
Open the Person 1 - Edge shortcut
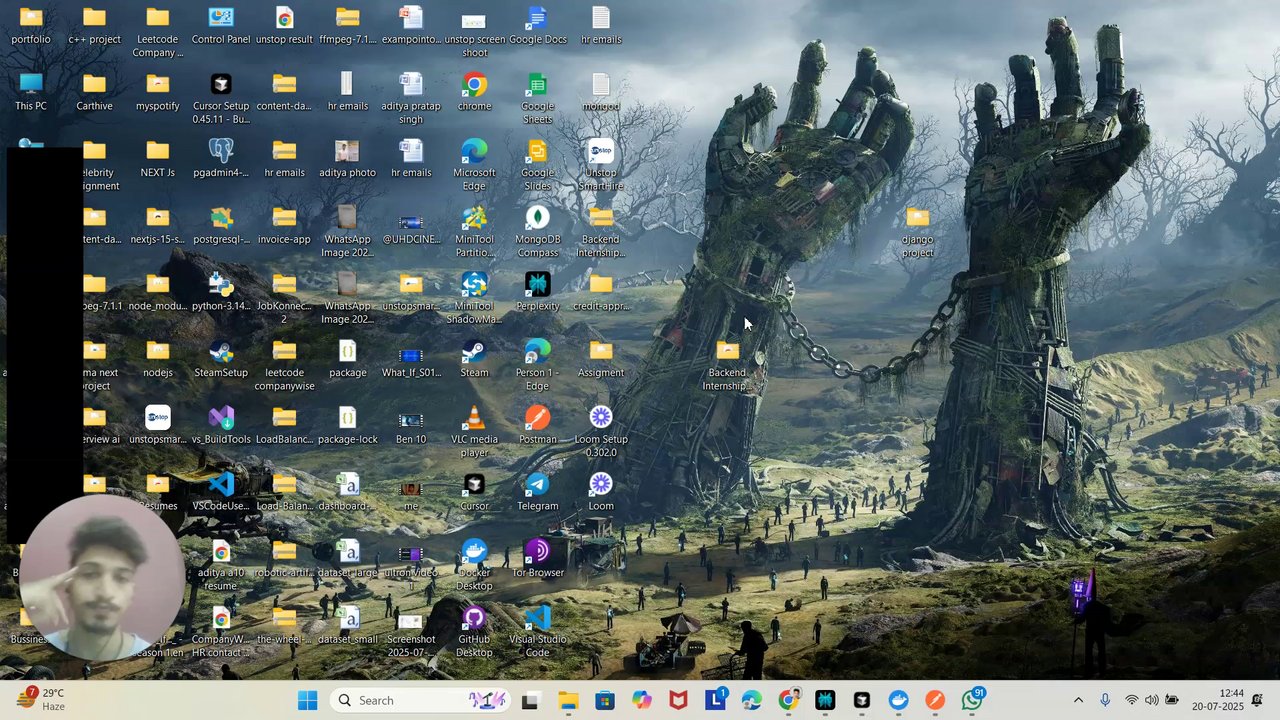[x=537, y=365]
